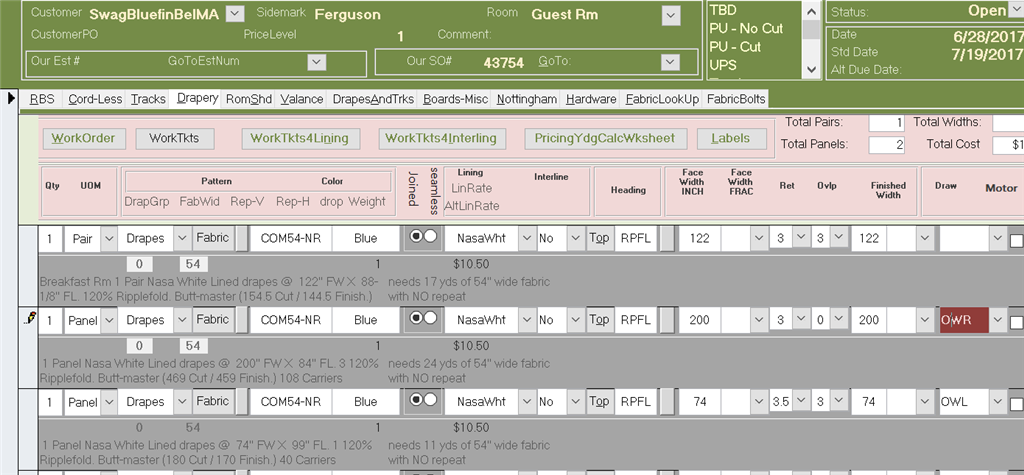Viewport: 1024px width, 475px height.
Task: Toggle the Joined radio option in the 200 width row
Action: (x=415, y=319)
